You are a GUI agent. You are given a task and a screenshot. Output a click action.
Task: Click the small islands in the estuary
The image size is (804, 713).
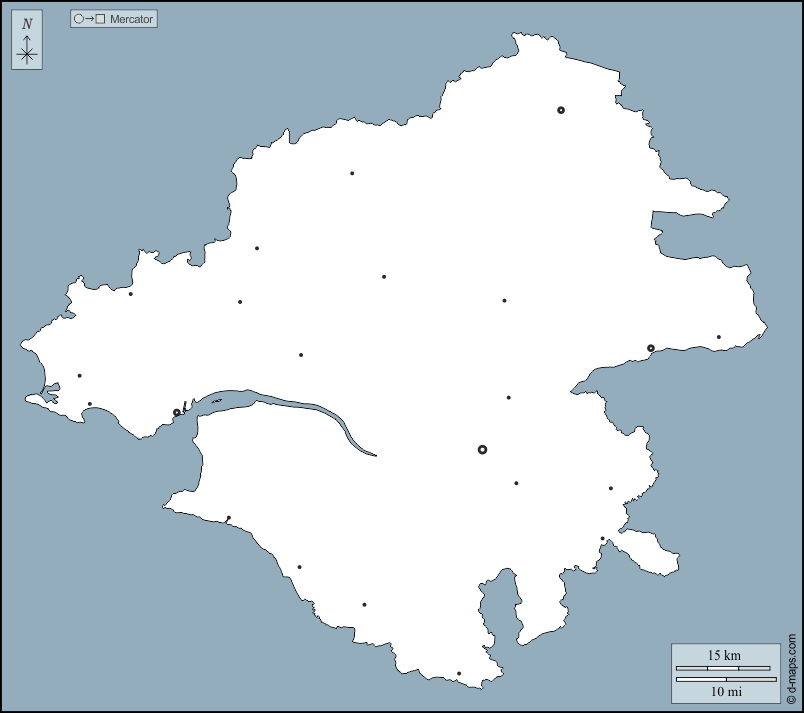217,401
